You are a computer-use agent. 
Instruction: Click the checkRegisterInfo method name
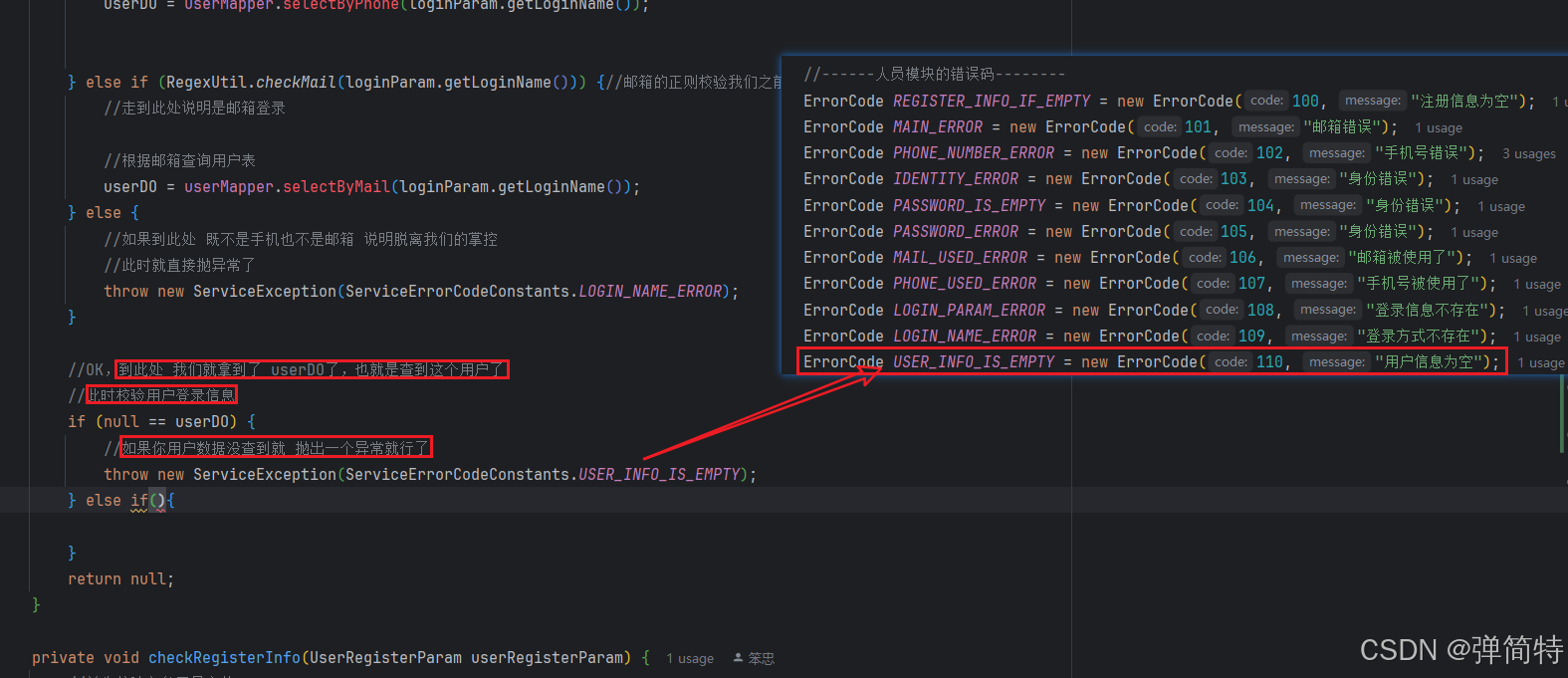tap(224, 657)
